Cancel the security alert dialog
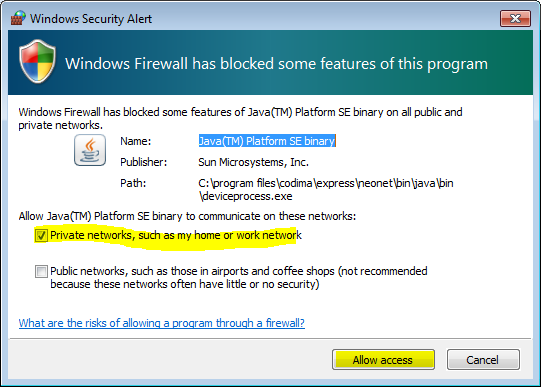The width and height of the screenshot is (541, 387). 483,360
